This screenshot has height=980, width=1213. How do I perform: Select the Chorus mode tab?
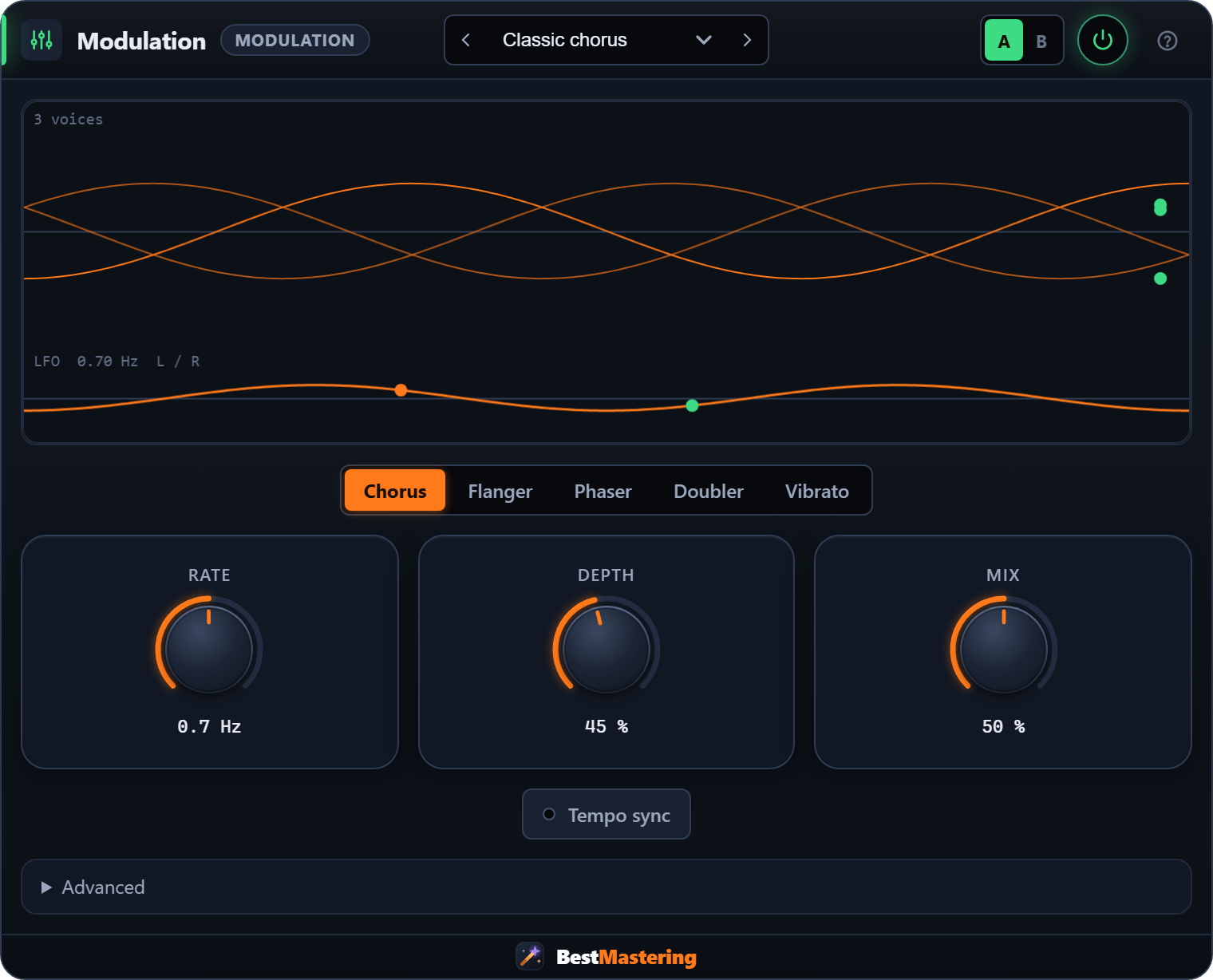[395, 491]
